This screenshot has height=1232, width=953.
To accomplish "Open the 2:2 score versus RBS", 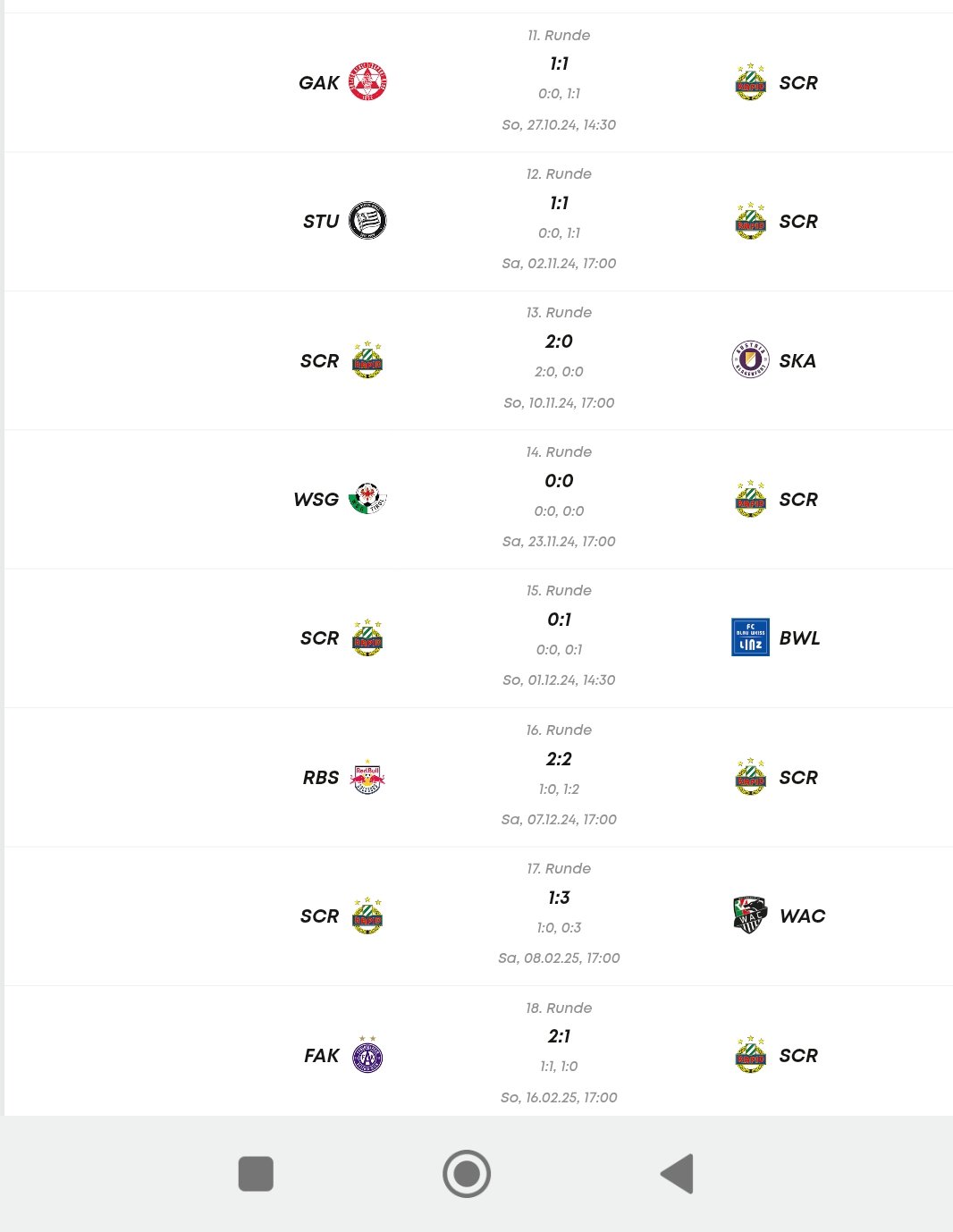I will point(559,759).
